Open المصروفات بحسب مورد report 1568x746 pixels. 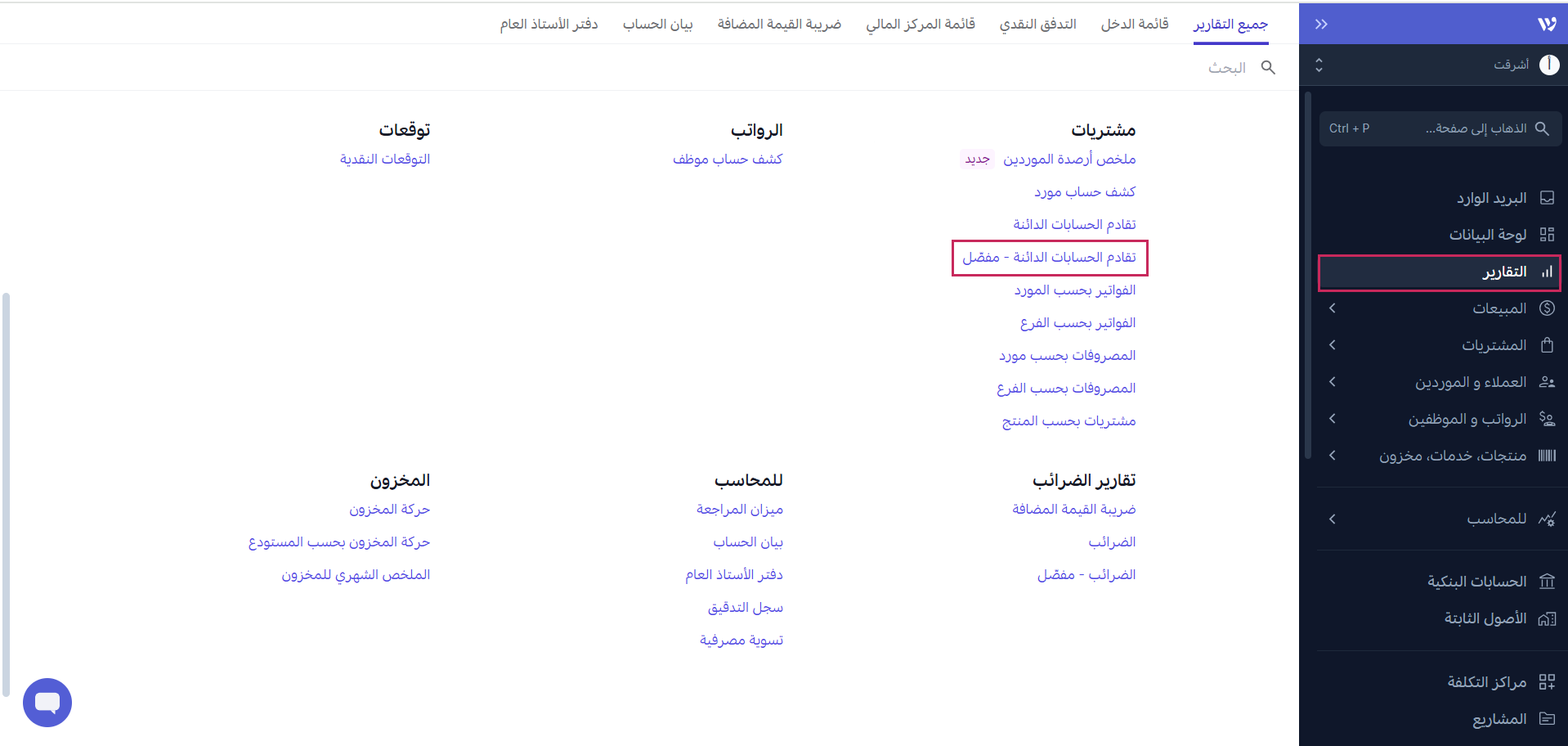1067,356
